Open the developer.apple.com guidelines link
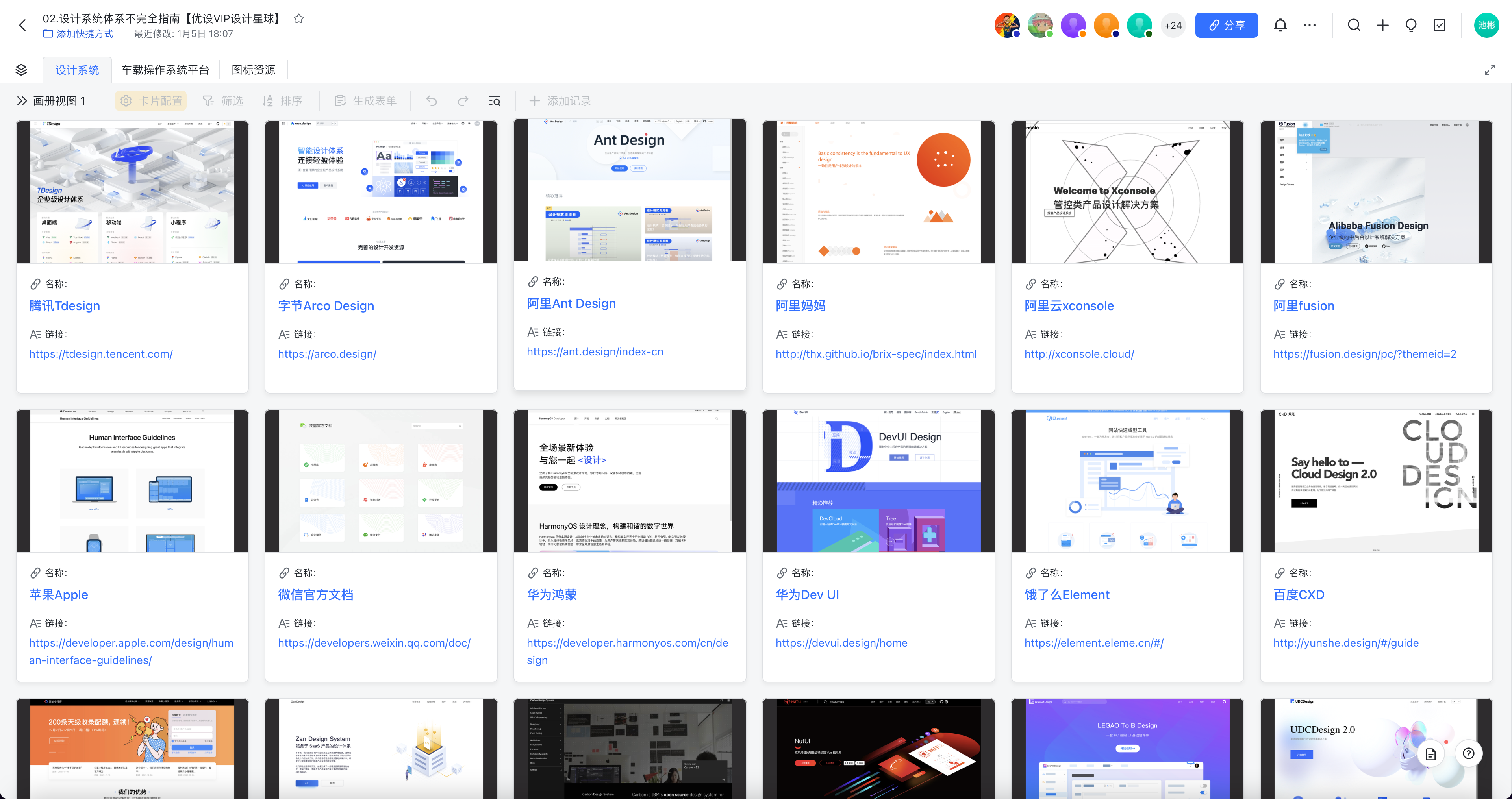This screenshot has height=799, width=1512. pos(132,651)
